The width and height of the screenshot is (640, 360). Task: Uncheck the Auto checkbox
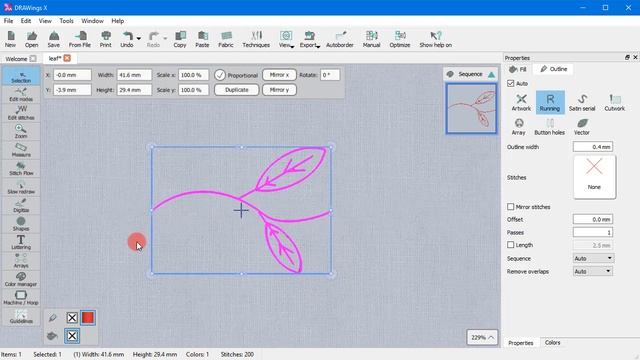tap(511, 83)
